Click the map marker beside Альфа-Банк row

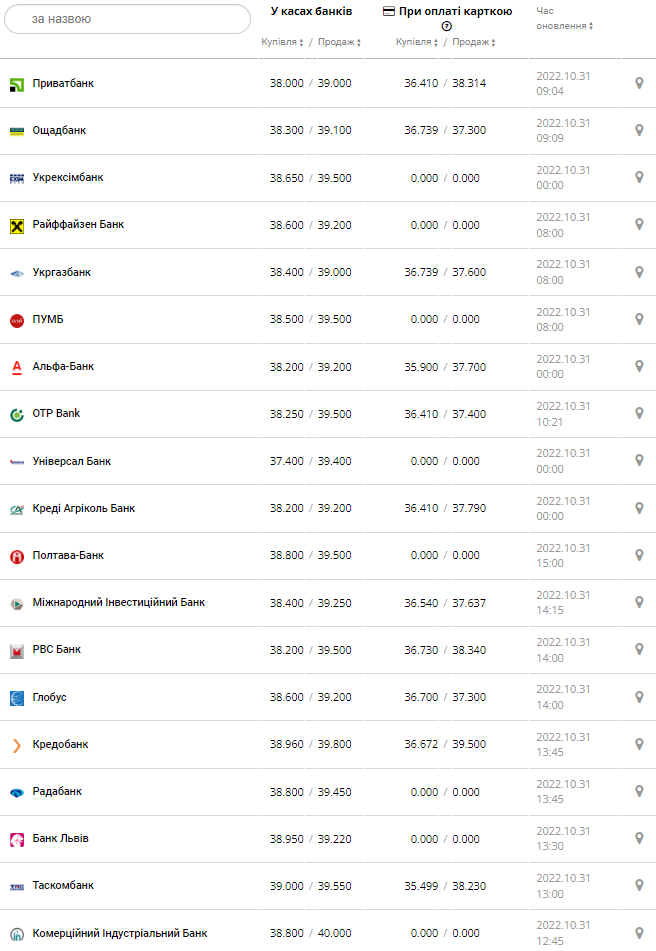pos(639,366)
